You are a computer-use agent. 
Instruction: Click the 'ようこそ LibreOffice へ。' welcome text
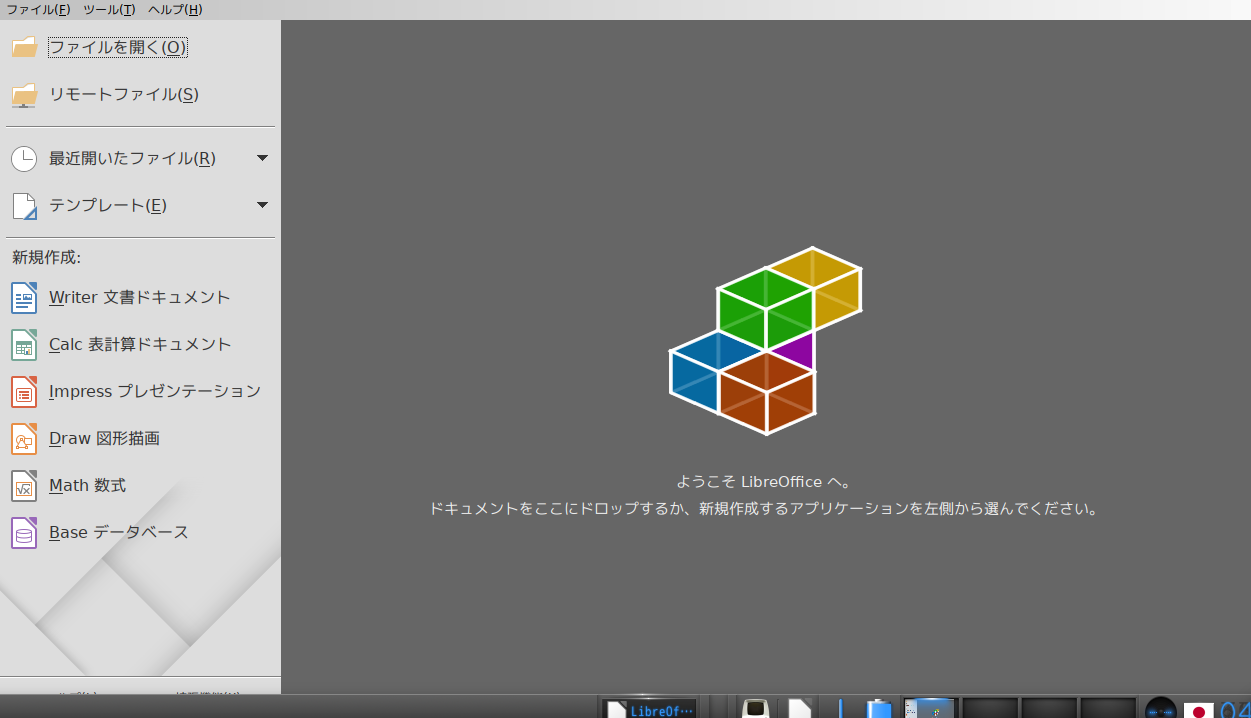764,482
